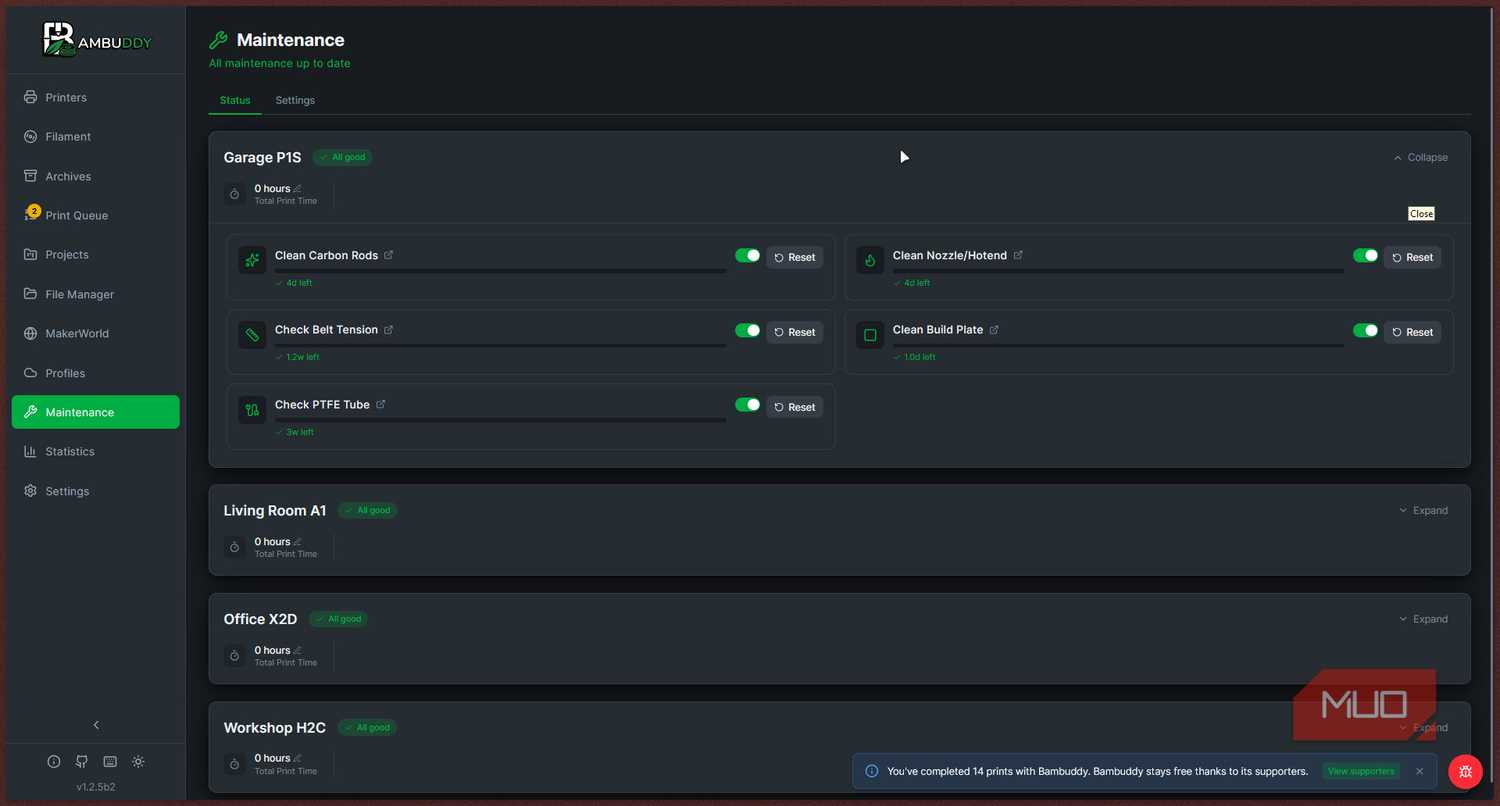Open Print Queue in the sidebar
Viewport: 1500px width, 806px height.
[96, 216]
